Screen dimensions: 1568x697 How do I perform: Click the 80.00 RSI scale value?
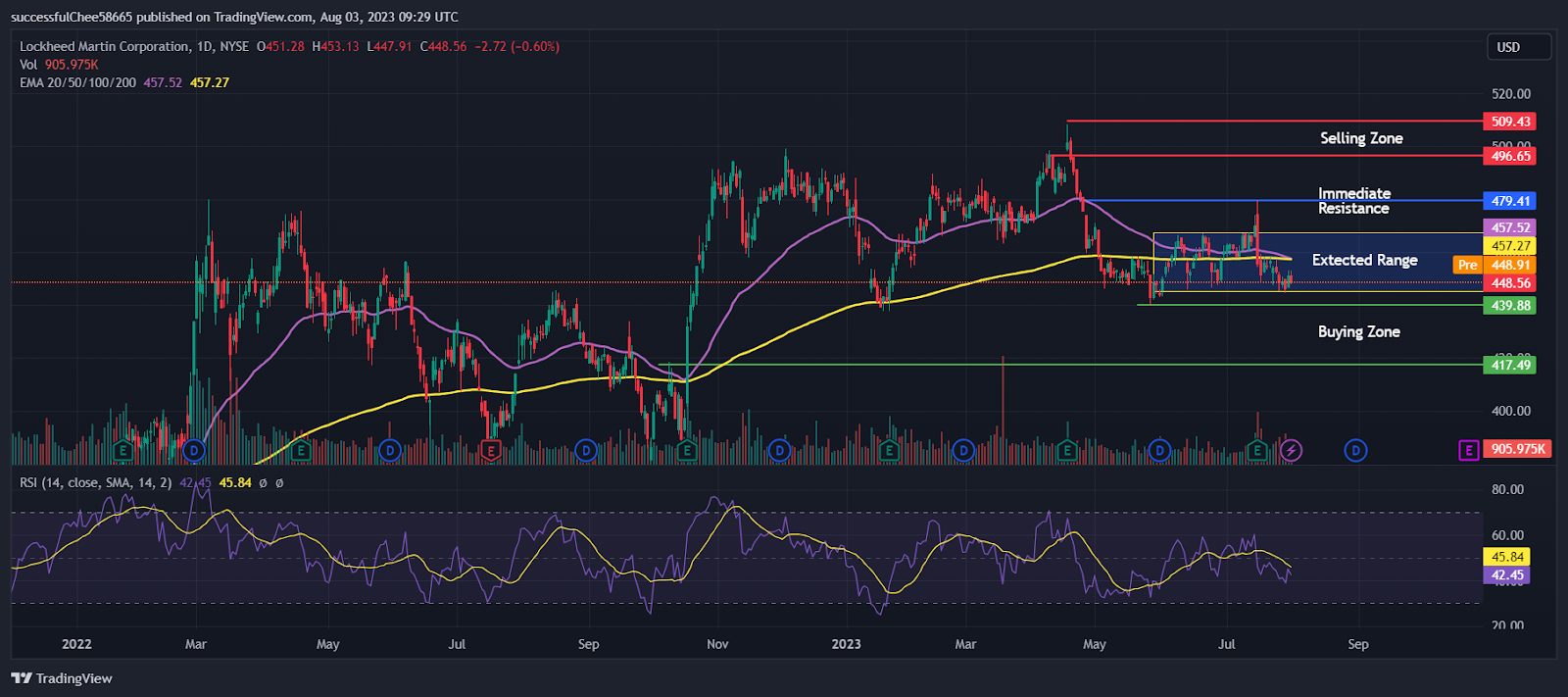pos(1507,489)
